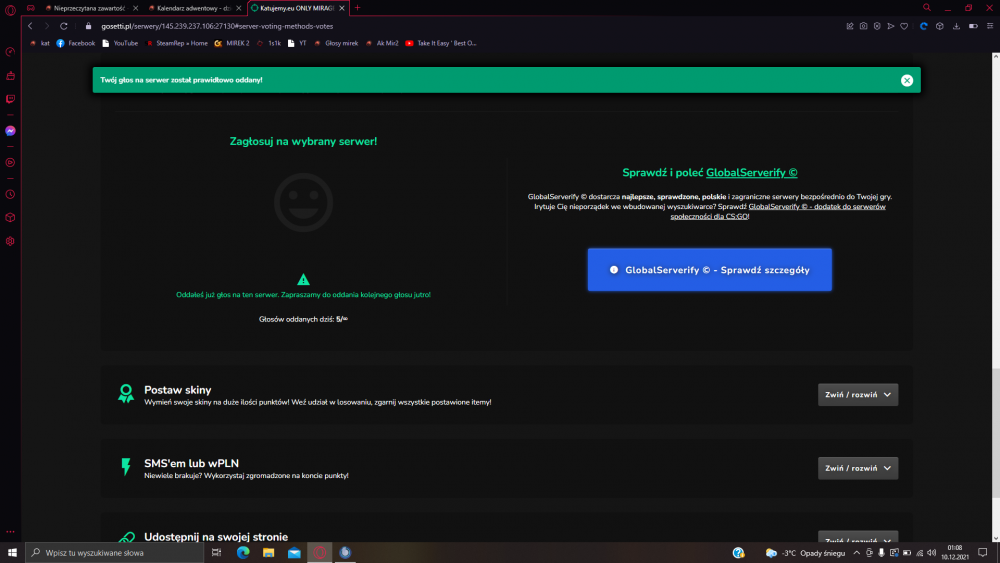Screen dimensions: 1000x563
Task: Open the Easy Setup sliders icon
Action: pyautogui.click(x=990, y=26)
